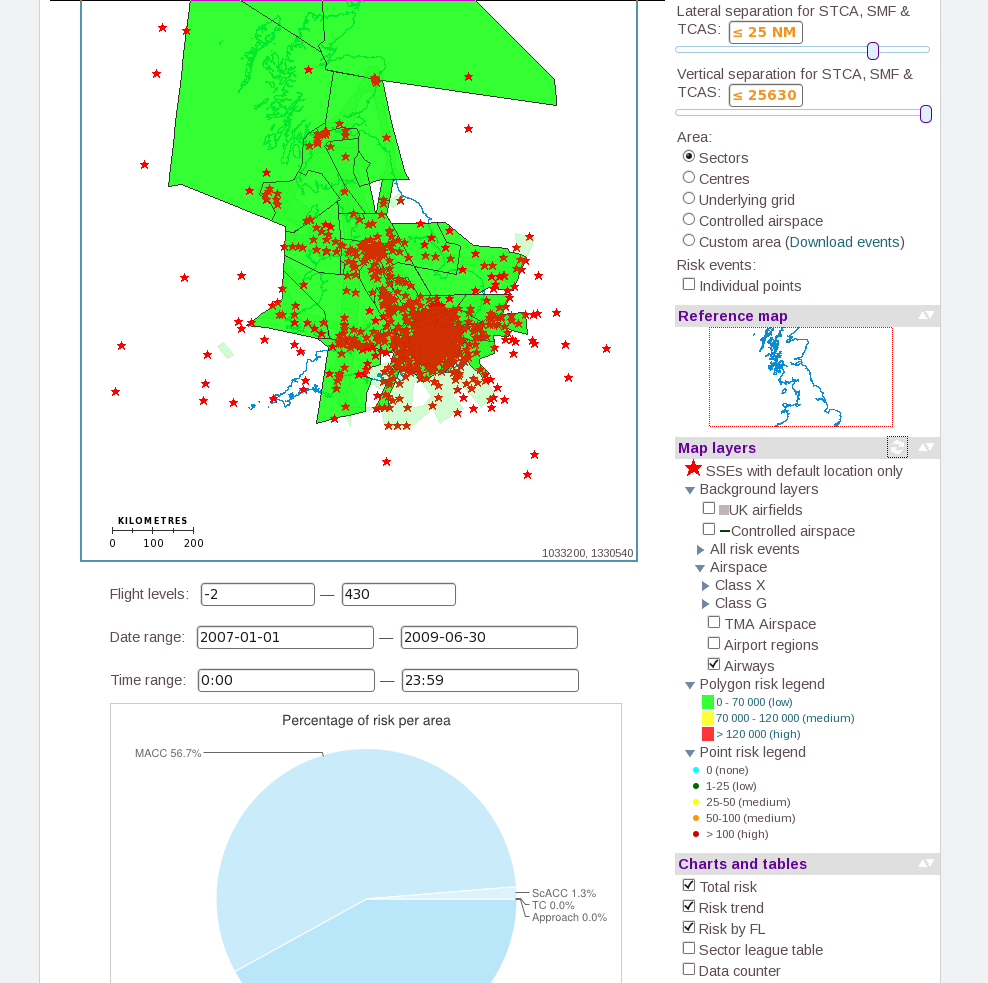Click the black line Controlled airspace legend icon
Image resolution: width=988 pixels, height=983 pixels.
[x=725, y=531]
